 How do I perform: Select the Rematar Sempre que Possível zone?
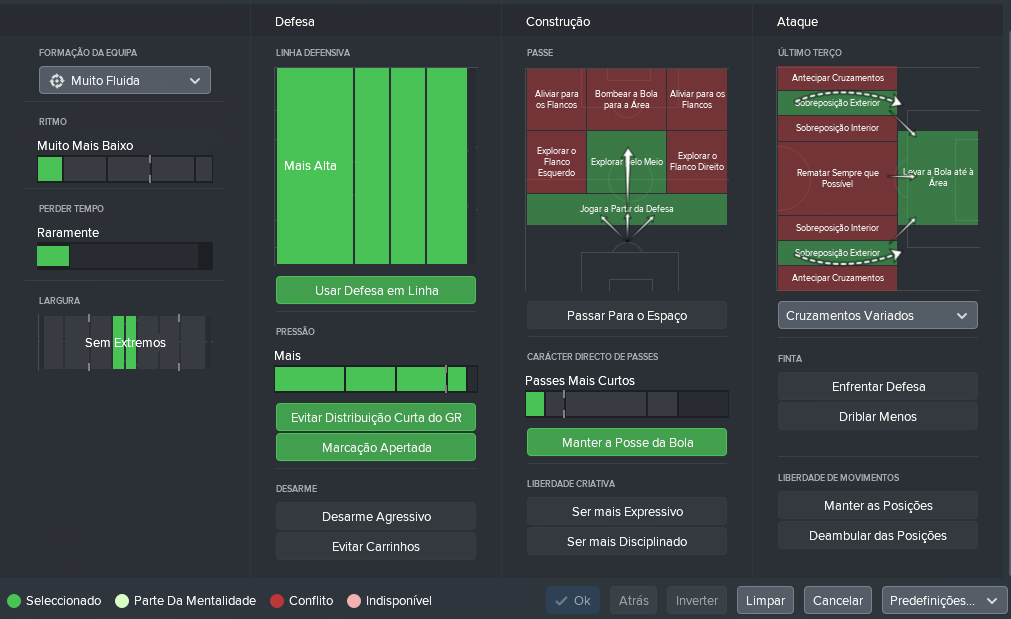tap(837, 178)
